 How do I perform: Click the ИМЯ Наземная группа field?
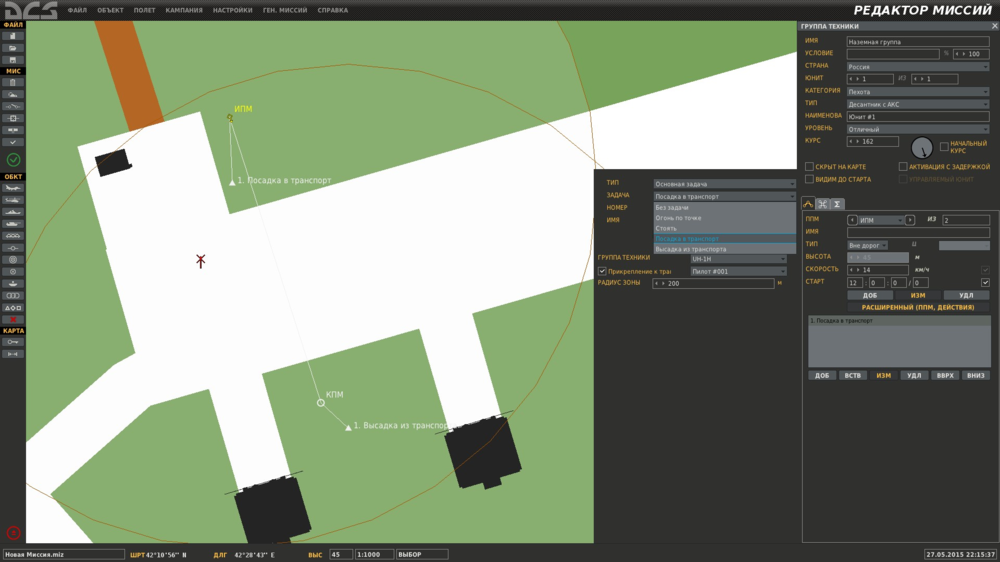pyautogui.click(x=918, y=41)
